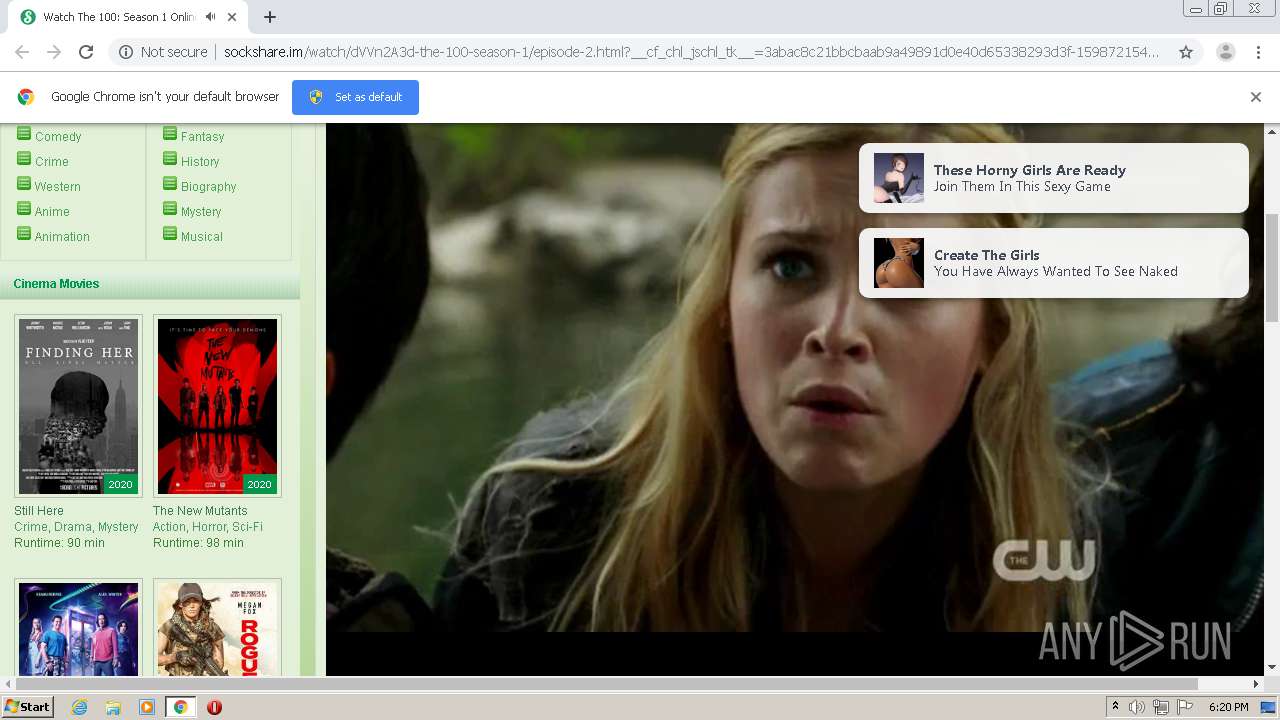The image size is (1280, 720).
Task: Open the Fantasy genre link
Action: 202,137
